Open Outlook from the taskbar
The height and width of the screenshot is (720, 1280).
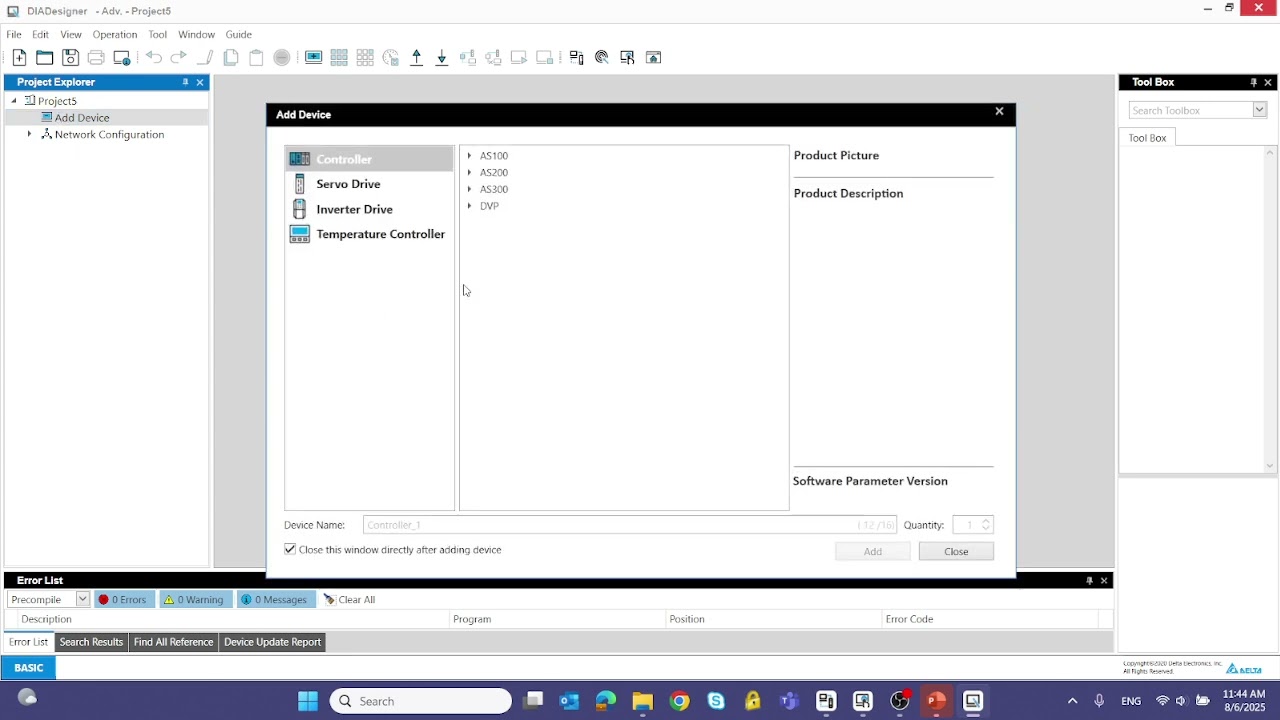(569, 701)
